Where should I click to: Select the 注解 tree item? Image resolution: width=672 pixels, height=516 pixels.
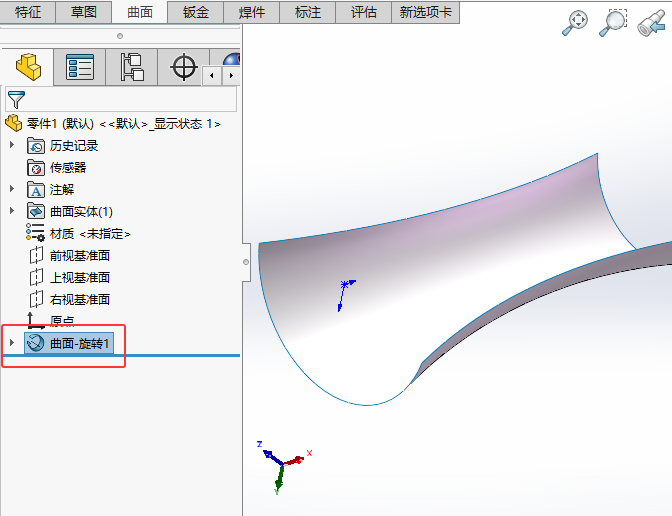(62, 189)
